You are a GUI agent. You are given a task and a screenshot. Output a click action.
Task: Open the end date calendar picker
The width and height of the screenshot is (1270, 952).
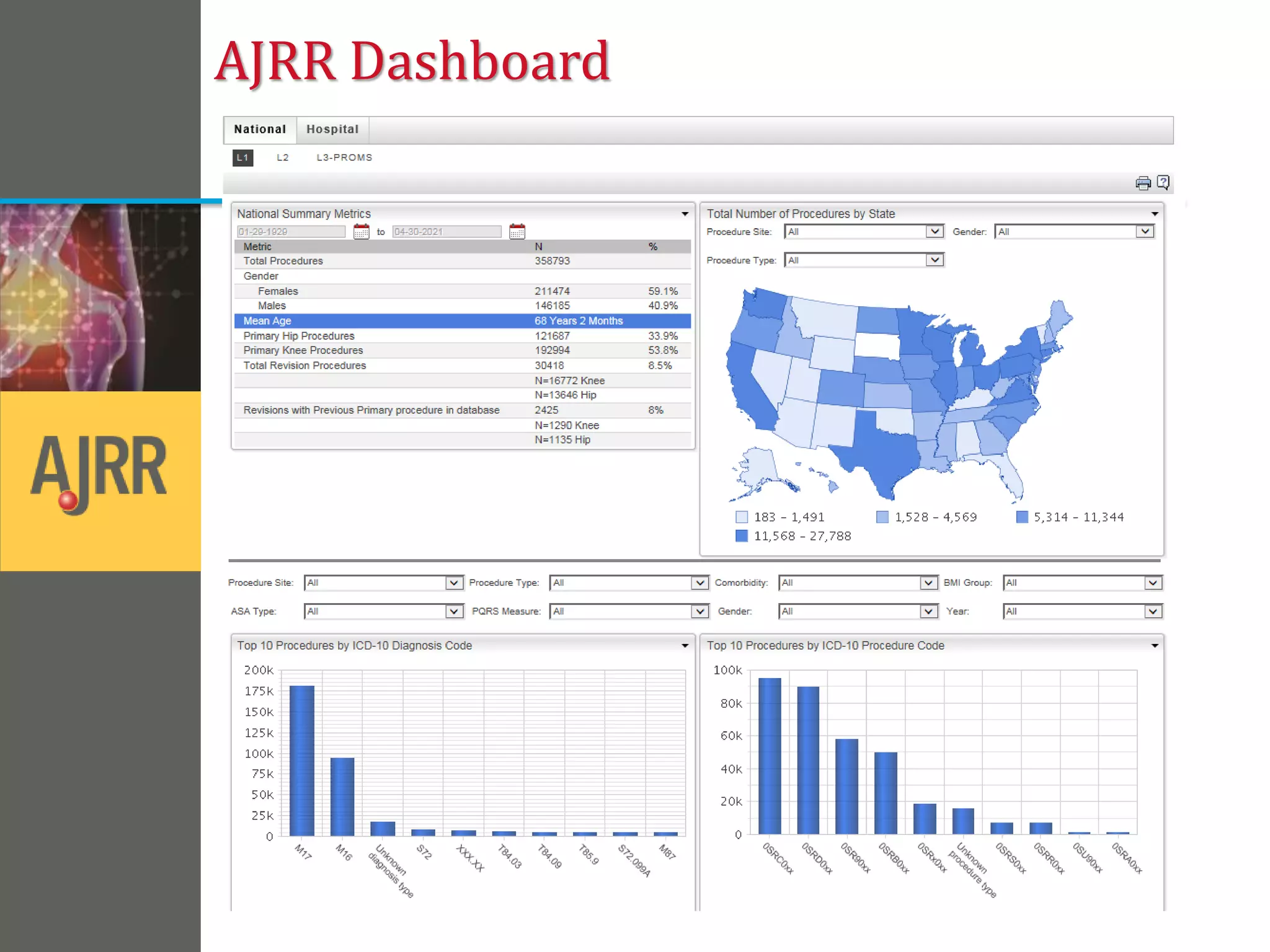(517, 232)
